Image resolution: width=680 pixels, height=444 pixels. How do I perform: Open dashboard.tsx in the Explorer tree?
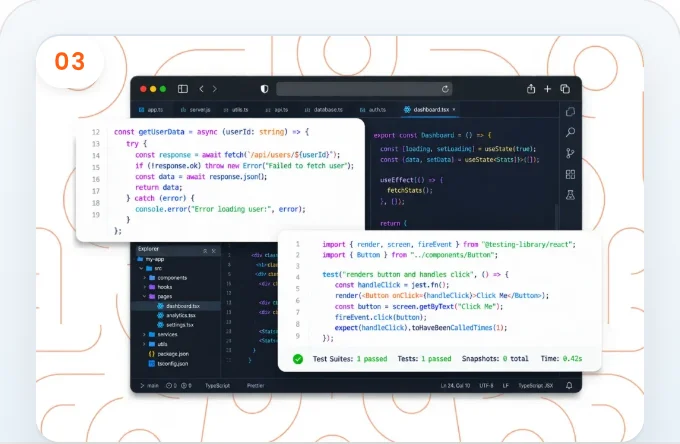pos(178,306)
